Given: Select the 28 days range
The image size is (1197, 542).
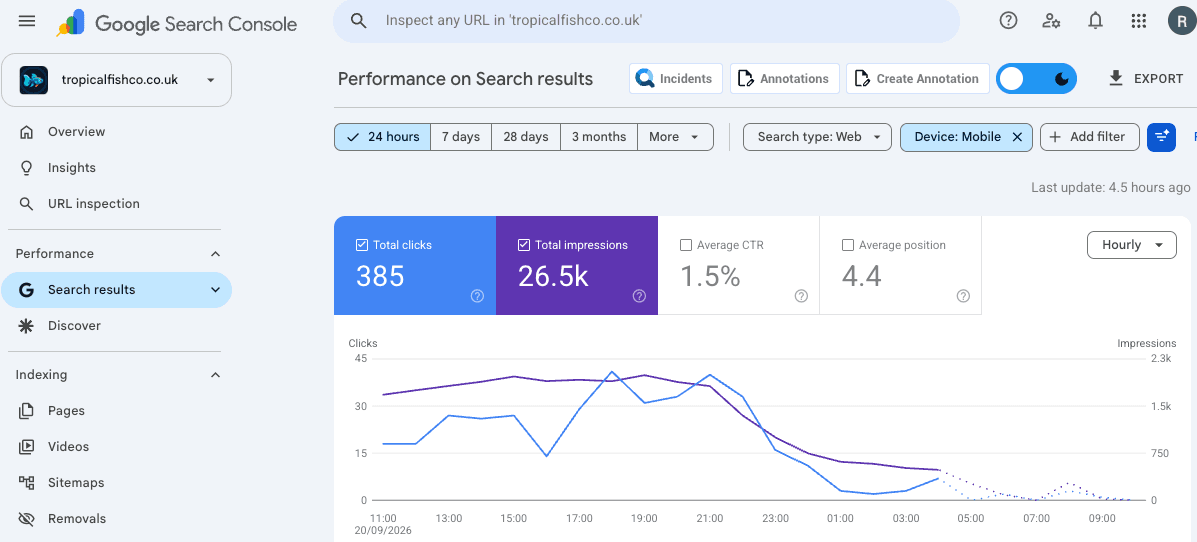Looking at the screenshot, I should pos(526,137).
